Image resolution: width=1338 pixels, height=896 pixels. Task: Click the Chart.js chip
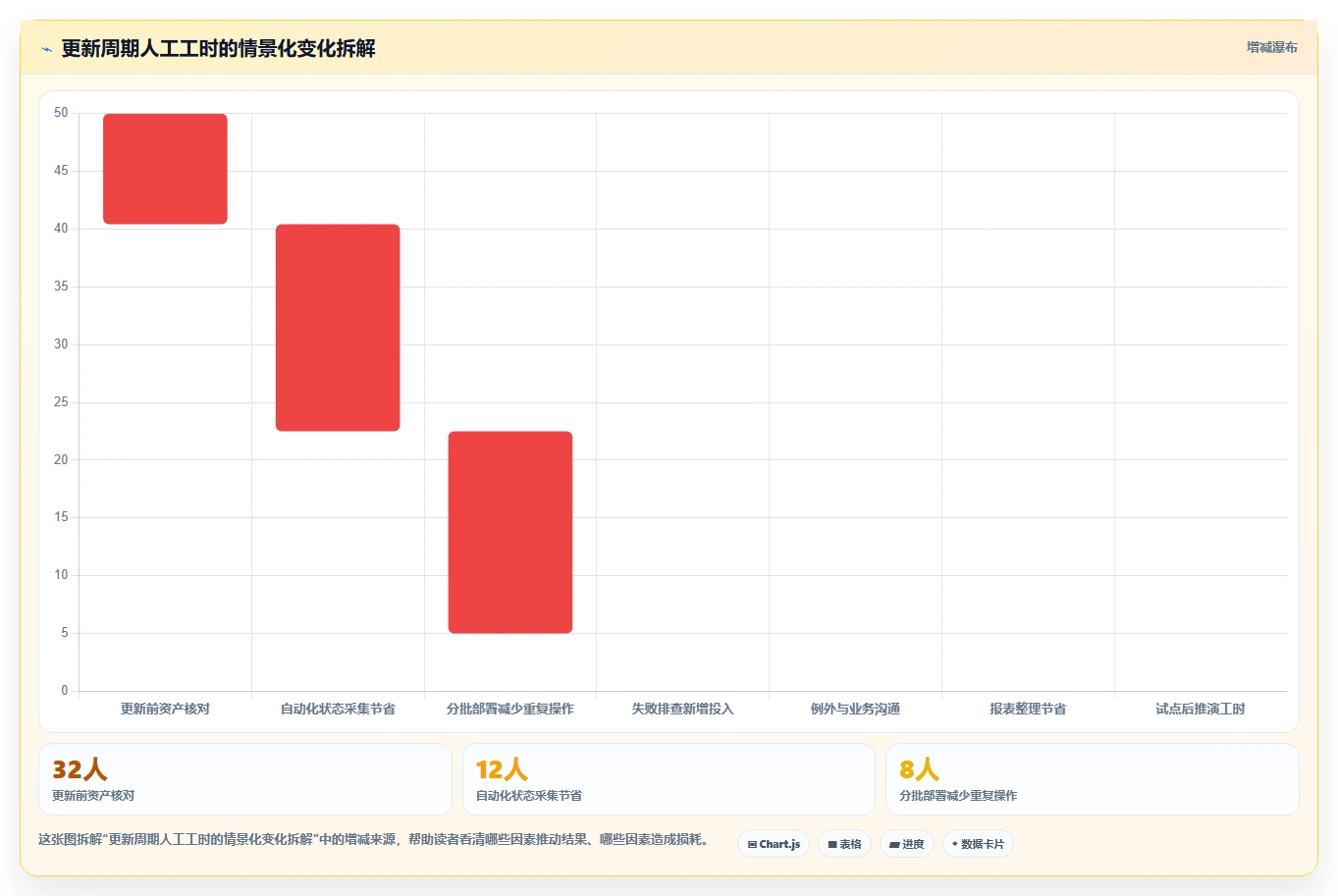(774, 844)
